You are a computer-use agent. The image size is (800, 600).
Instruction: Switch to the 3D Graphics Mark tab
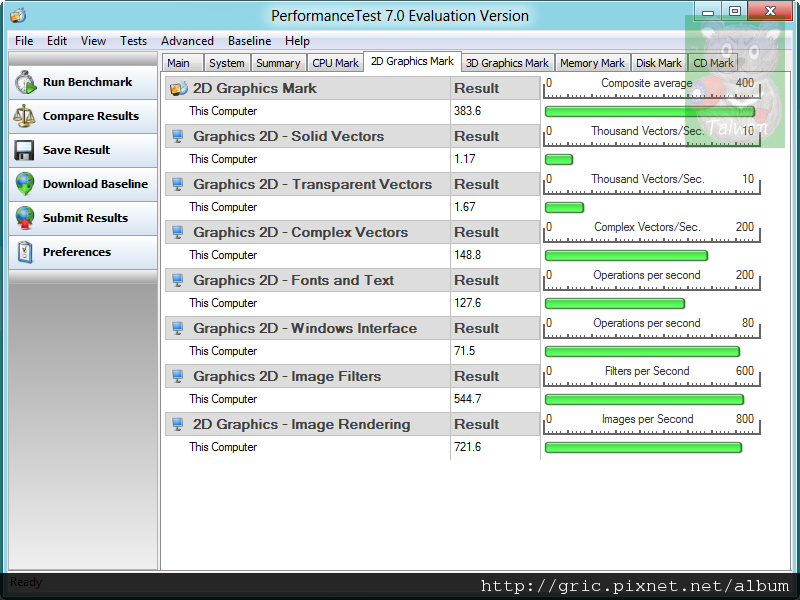507,63
